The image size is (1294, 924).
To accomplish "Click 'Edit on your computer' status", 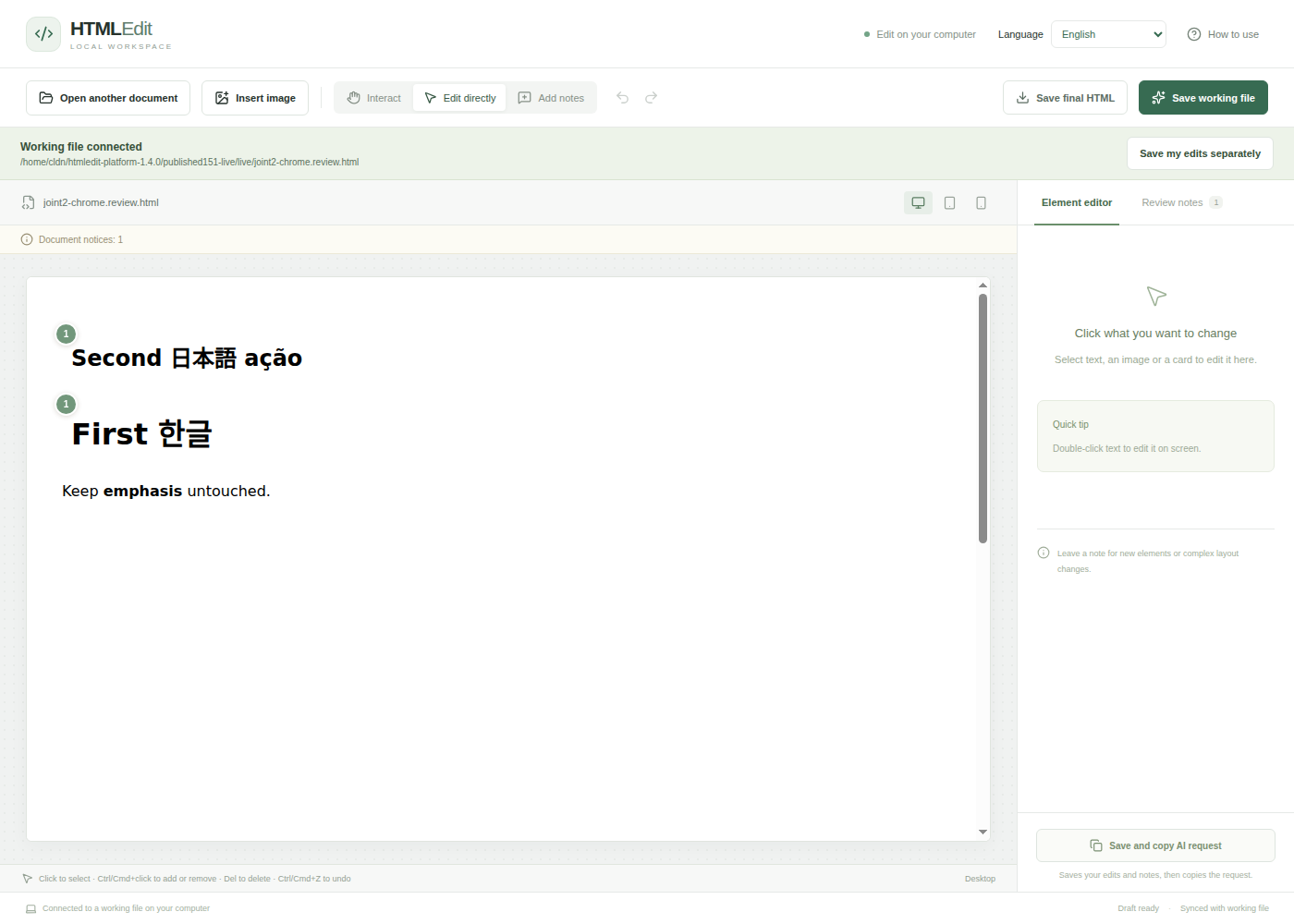I will tap(920, 34).
